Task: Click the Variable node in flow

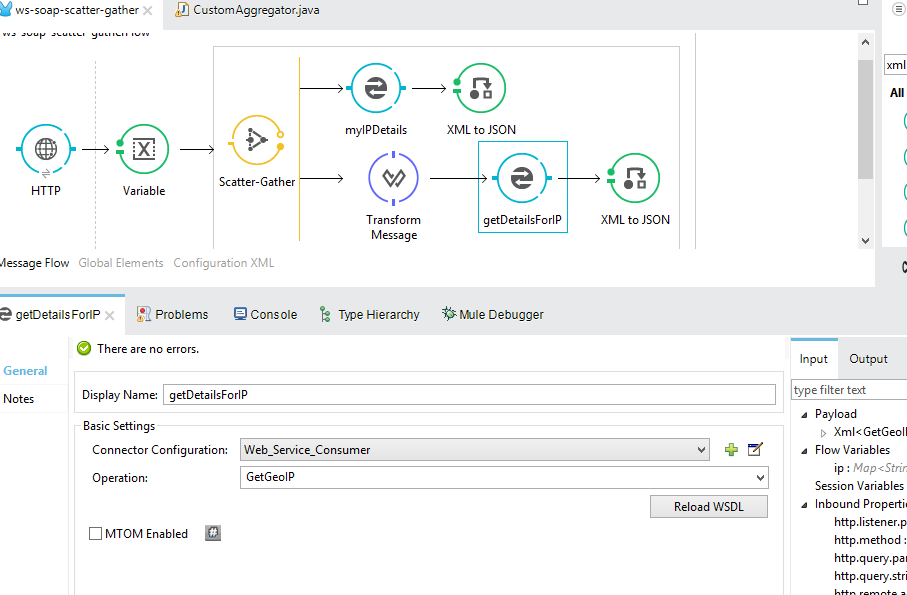Action: click(144, 150)
